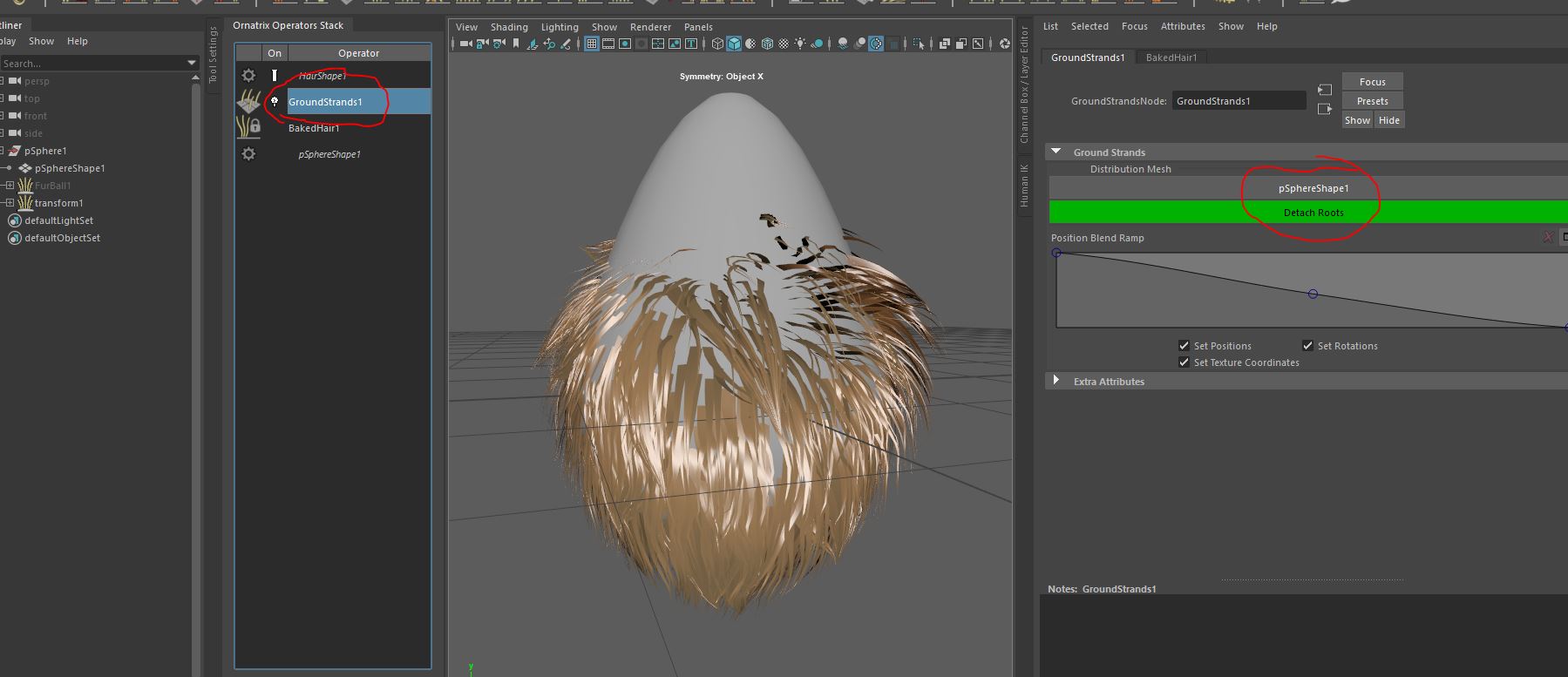
Task: Enable wireframe display in viewport toolbar
Action: pos(717,44)
